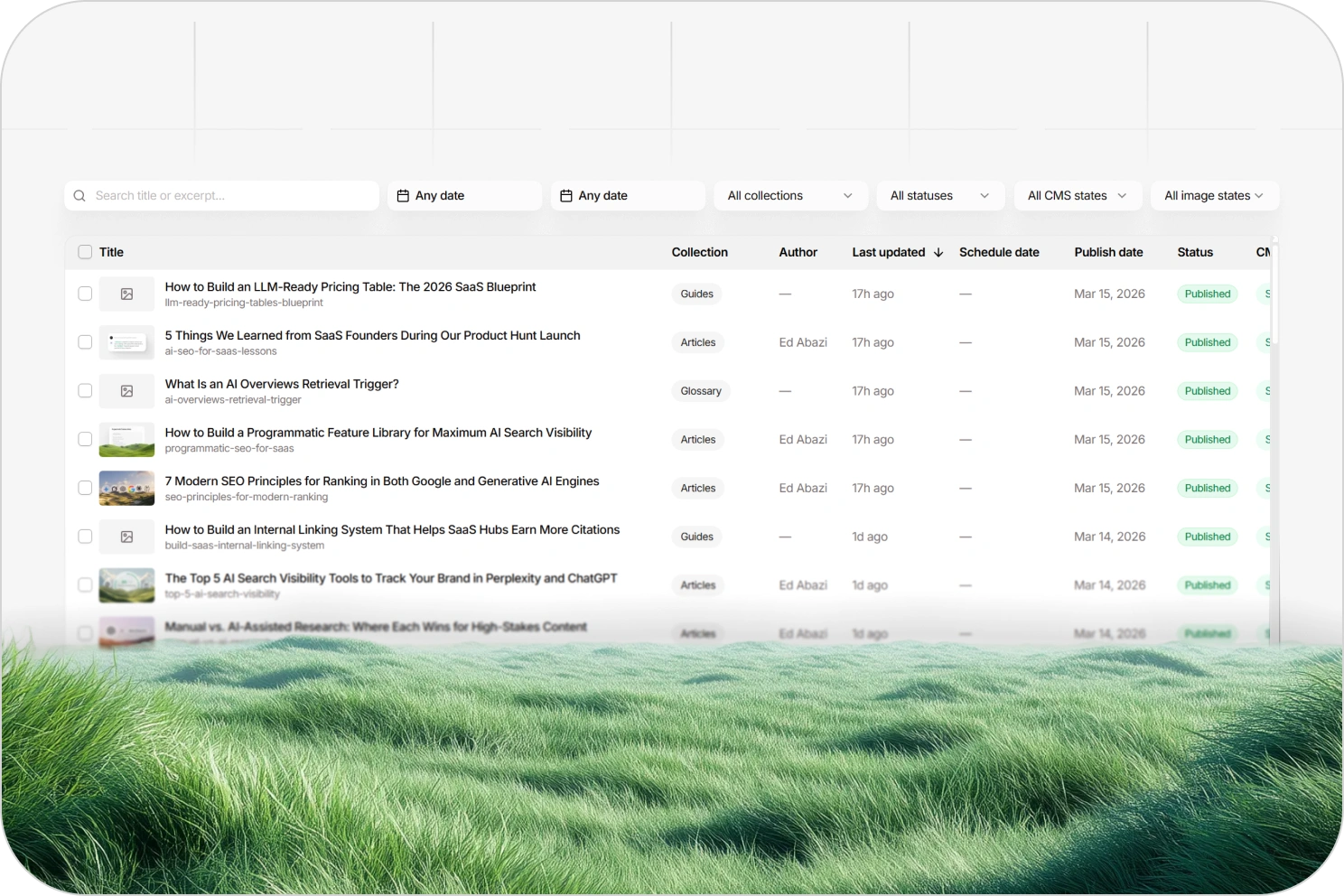Open the All collections dropdown
Image resolution: width=1344 pixels, height=896 pixels.
pyautogui.click(x=789, y=195)
